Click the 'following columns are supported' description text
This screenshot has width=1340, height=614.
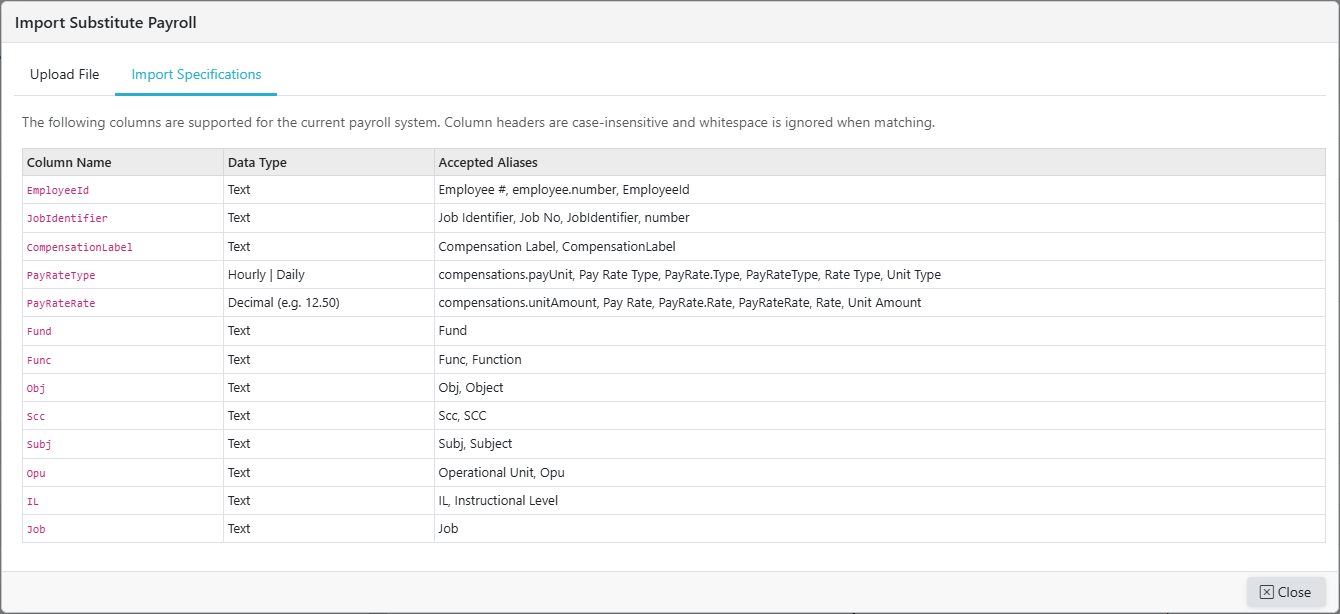[x=478, y=123]
